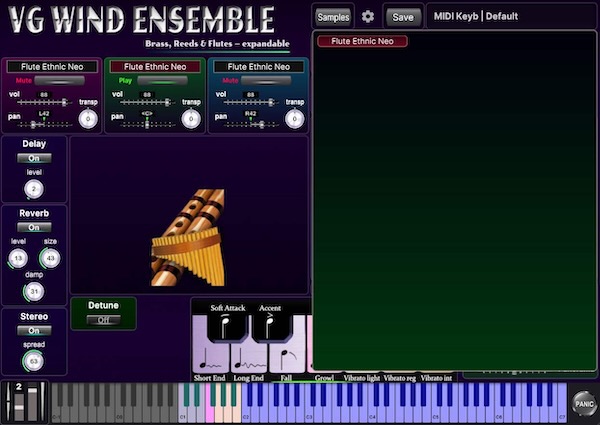Viewport: 600px width, 425px height.
Task: Click the Reverb damp knob
Action: (34, 291)
